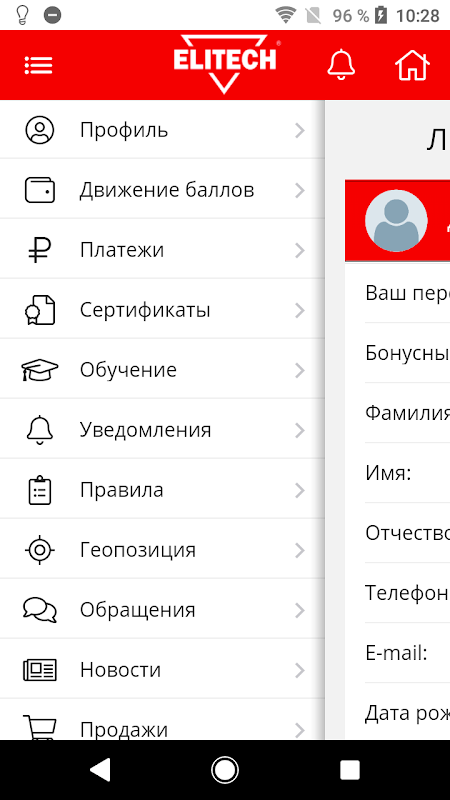This screenshot has height=800, width=450.
Task: Tap the Отчество field row
Action: (397, 533)
